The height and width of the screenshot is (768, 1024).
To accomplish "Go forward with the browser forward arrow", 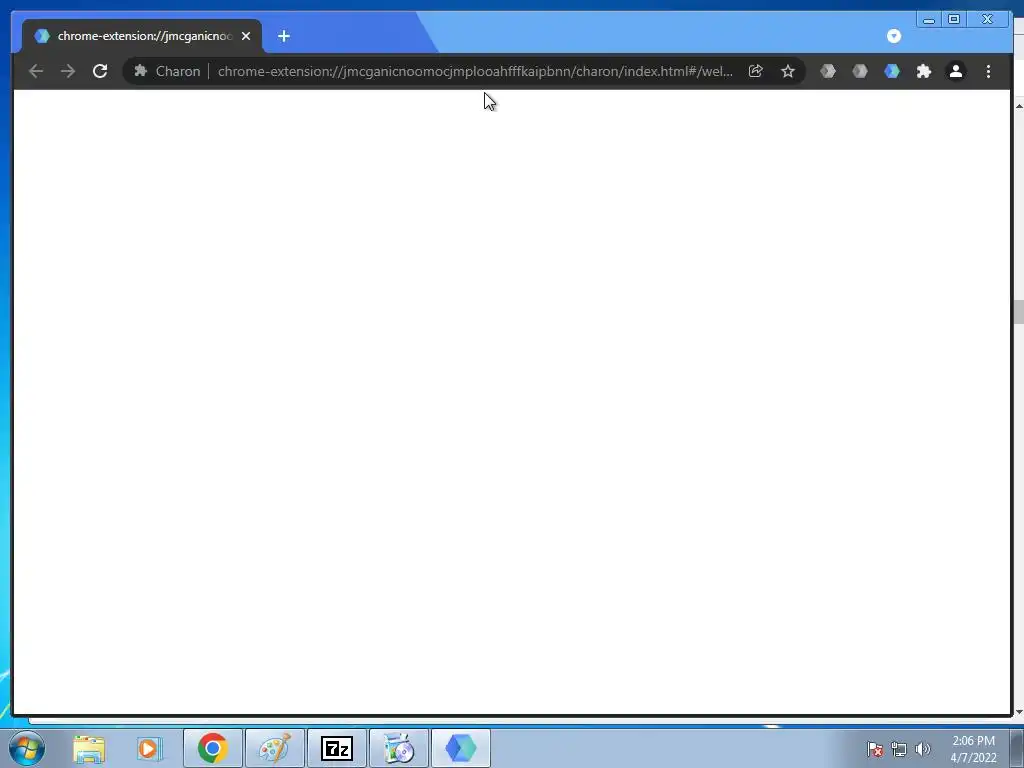I will (68, 71).
